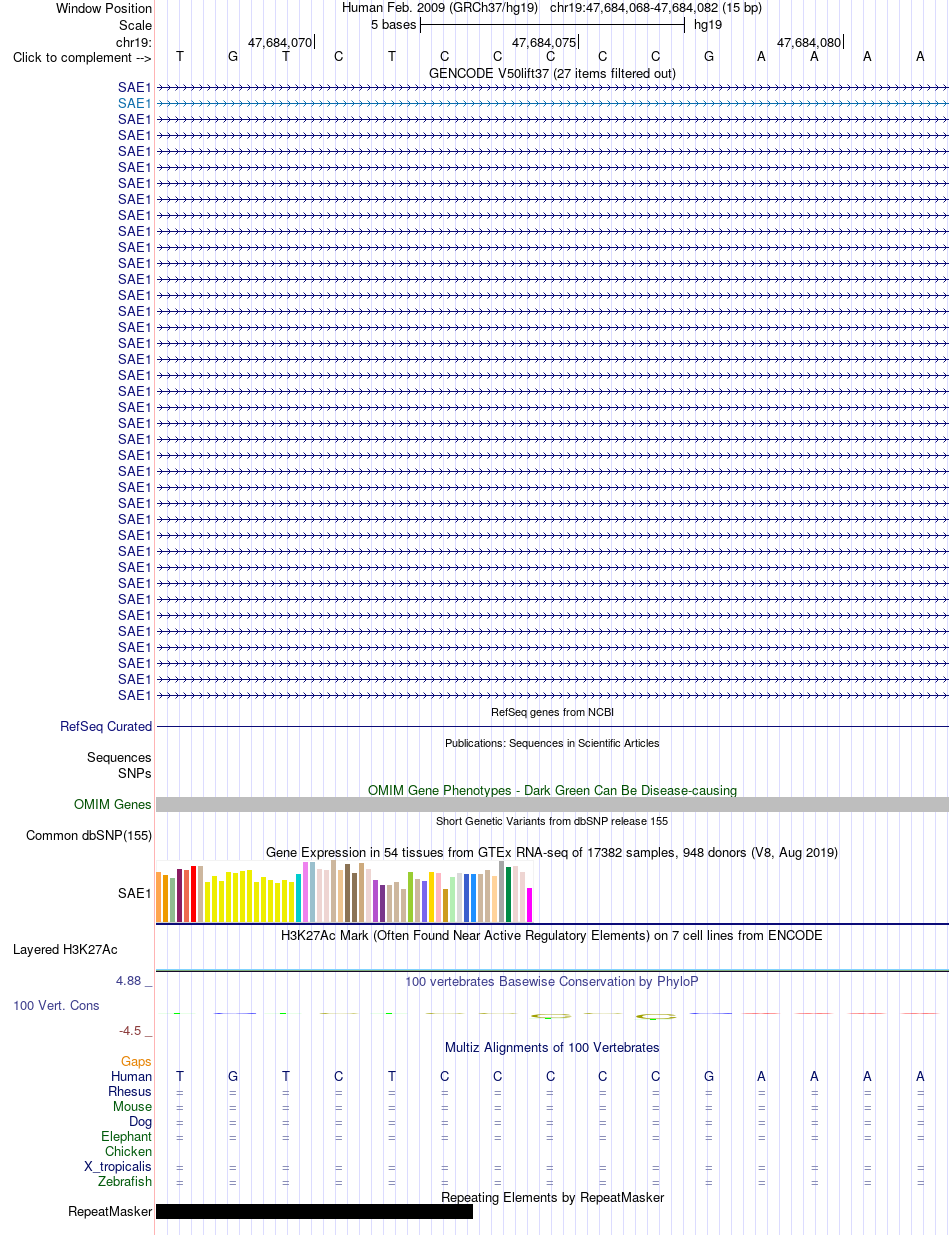Image resolution: width=950 pixels, height=1235 pixels.
Task: Open the RefSeq Curated track label
Action: (106, 727)
